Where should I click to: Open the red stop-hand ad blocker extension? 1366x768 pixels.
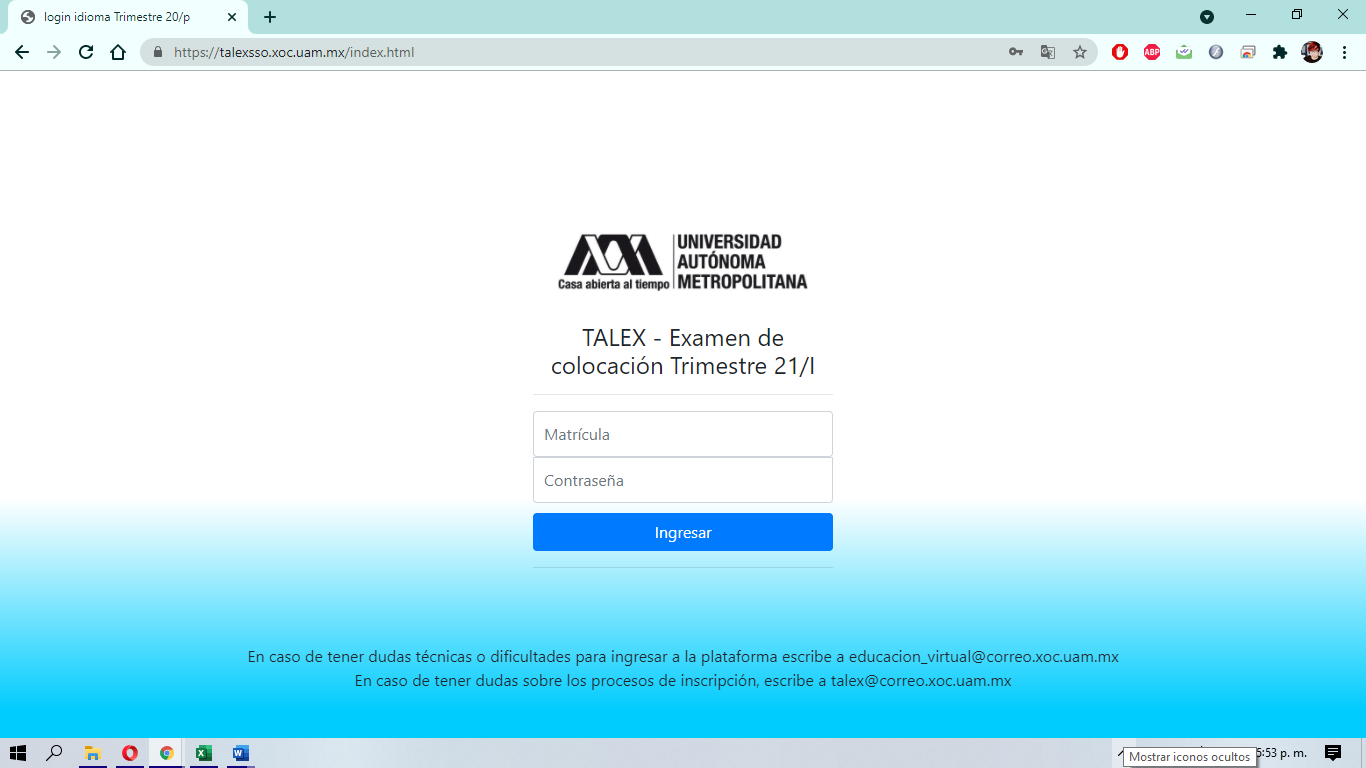[1120, 52]
